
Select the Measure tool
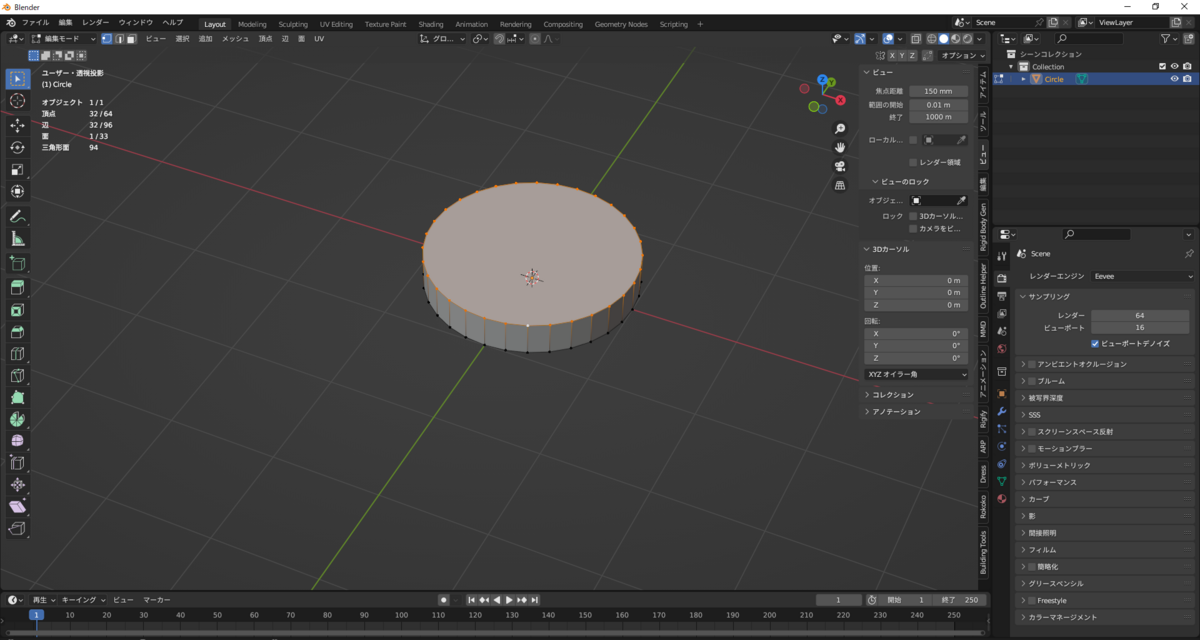(17, 238)
